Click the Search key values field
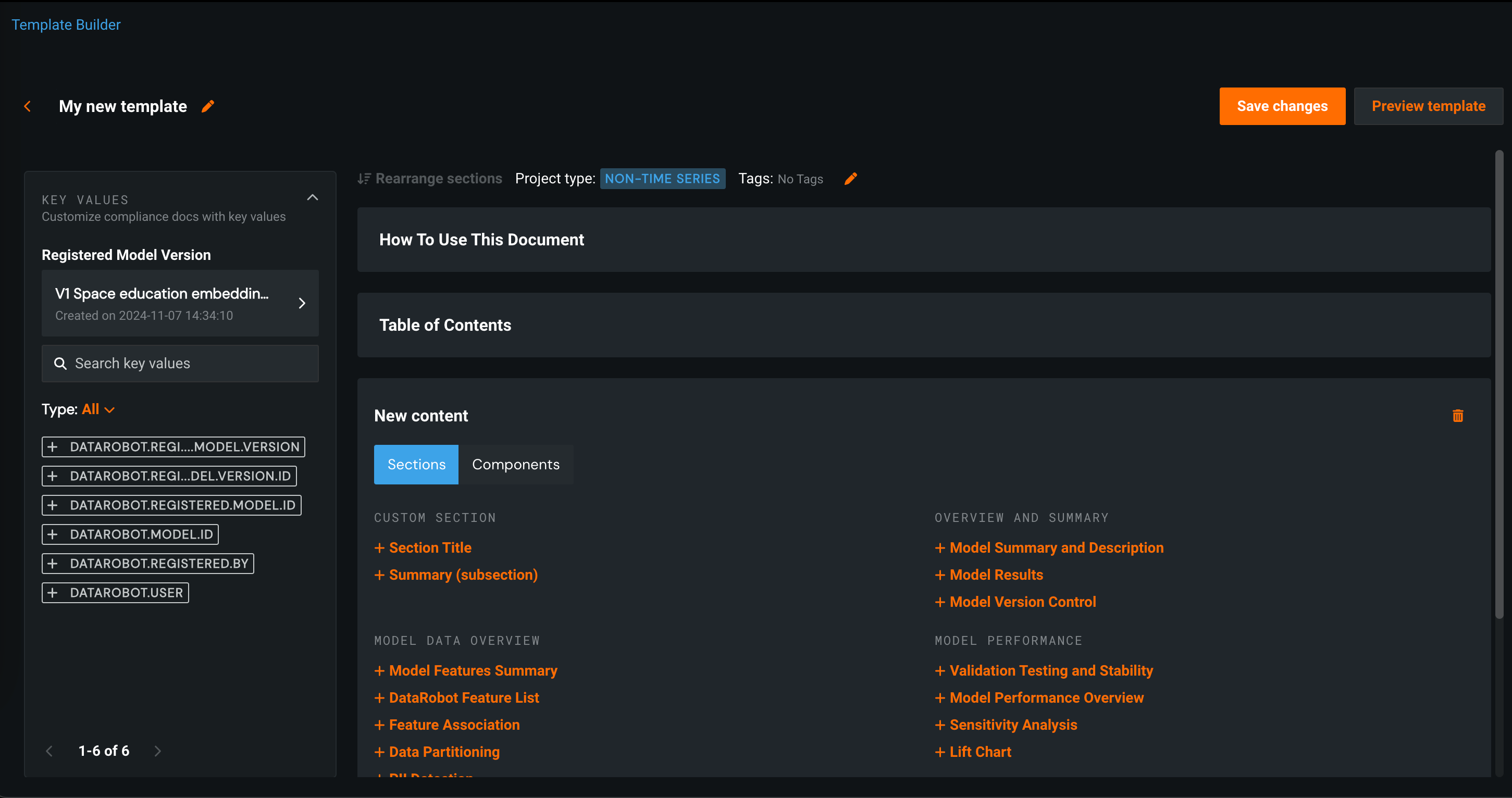Viewport: 1512px width, 798px height. [x=188, y=364]
